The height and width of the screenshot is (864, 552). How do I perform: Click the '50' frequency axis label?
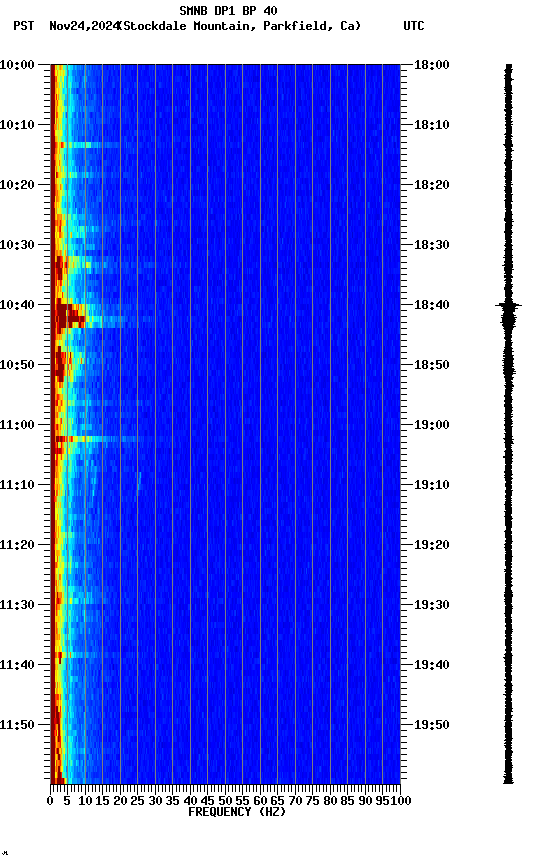(225, 802)
